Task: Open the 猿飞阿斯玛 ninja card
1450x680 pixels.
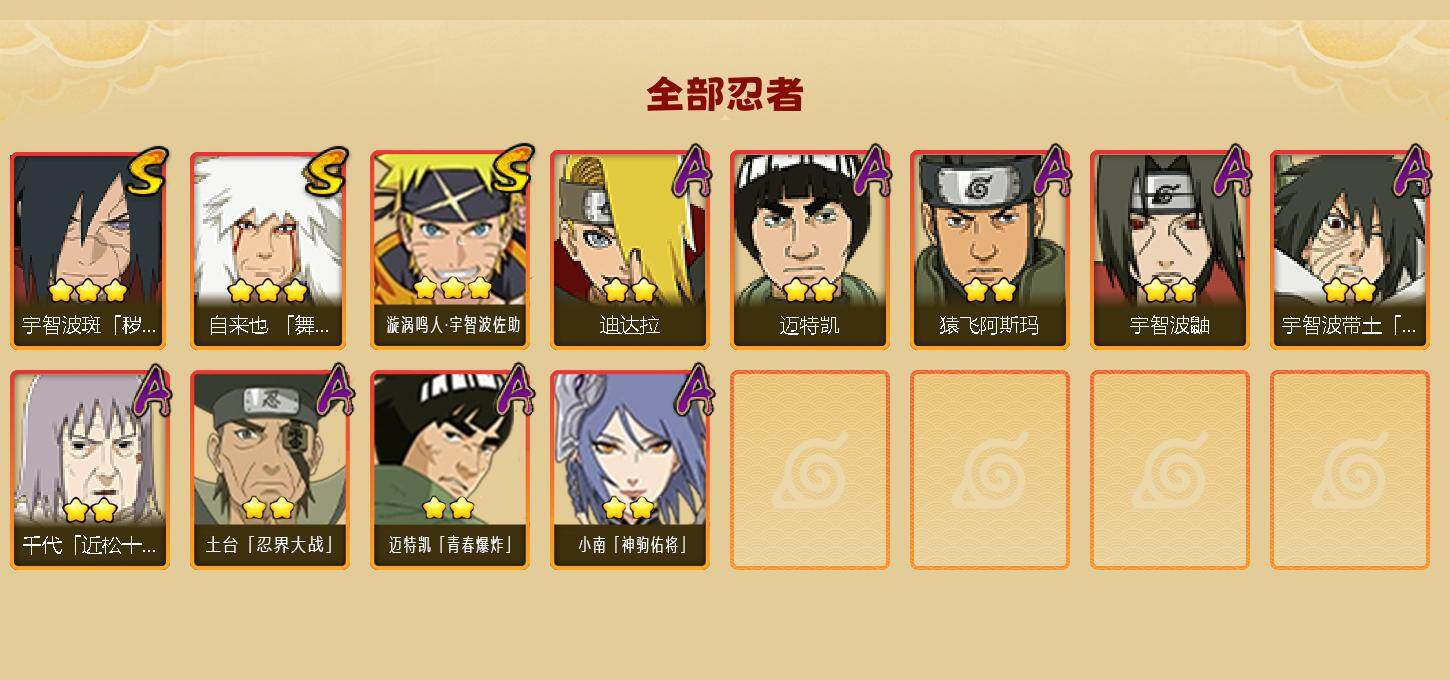Action: click(x=990, y=250)
